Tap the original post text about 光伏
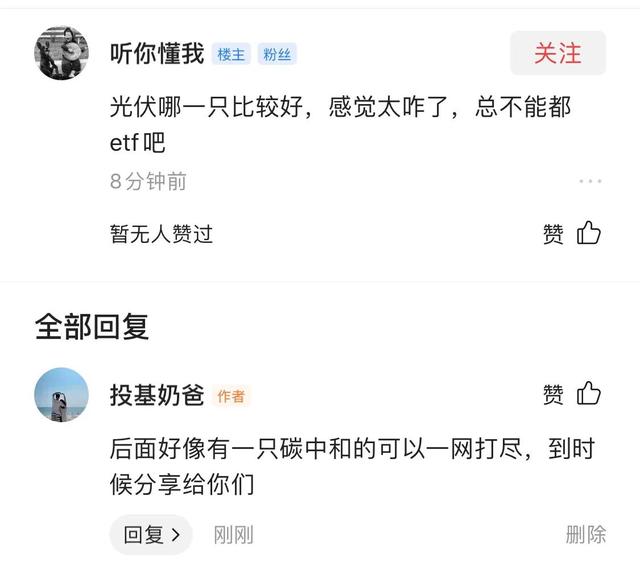The height and width of the screenshot is (574, 640). click(x=340, y=124)
